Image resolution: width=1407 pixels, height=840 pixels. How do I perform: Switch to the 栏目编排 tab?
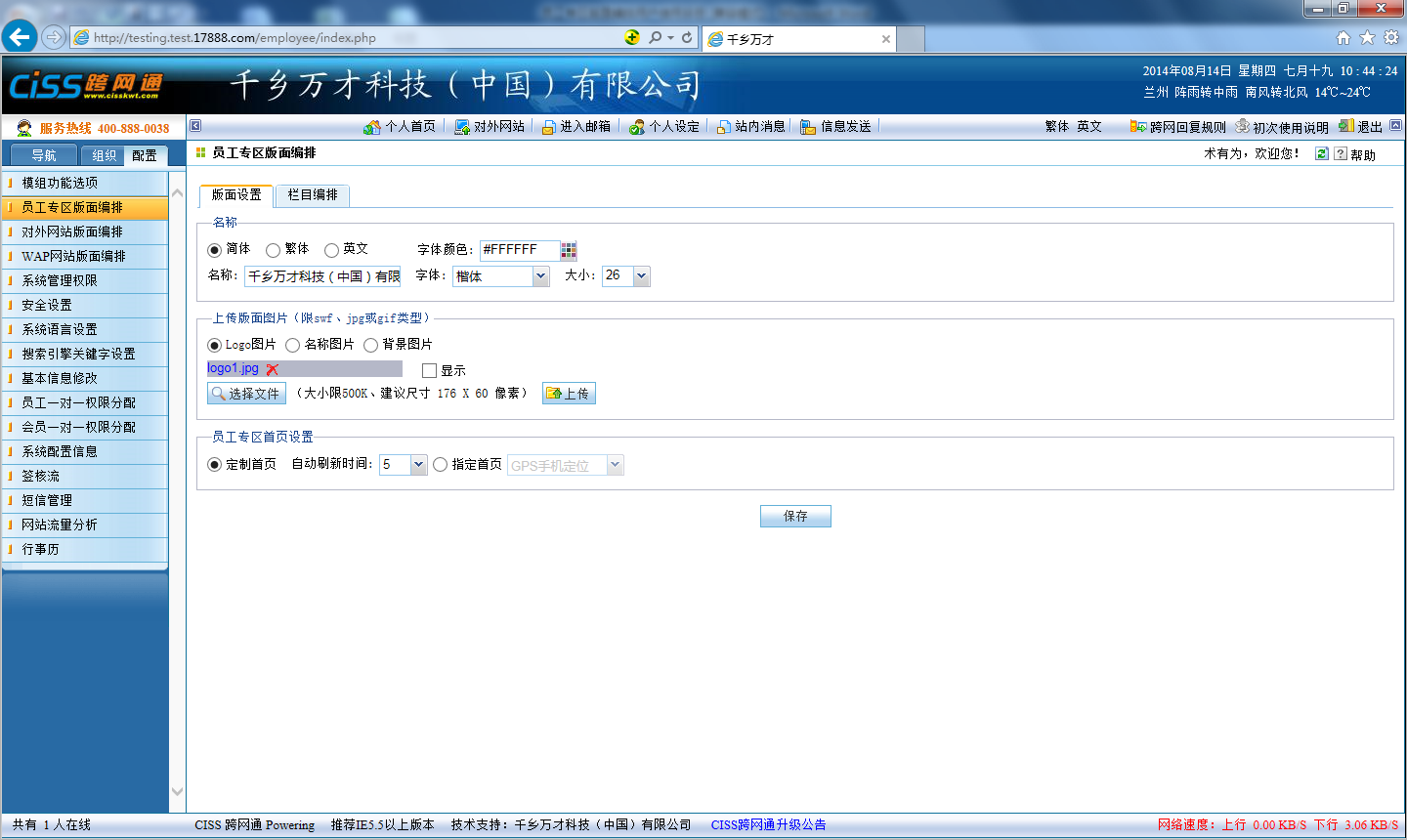coord(313,195)
